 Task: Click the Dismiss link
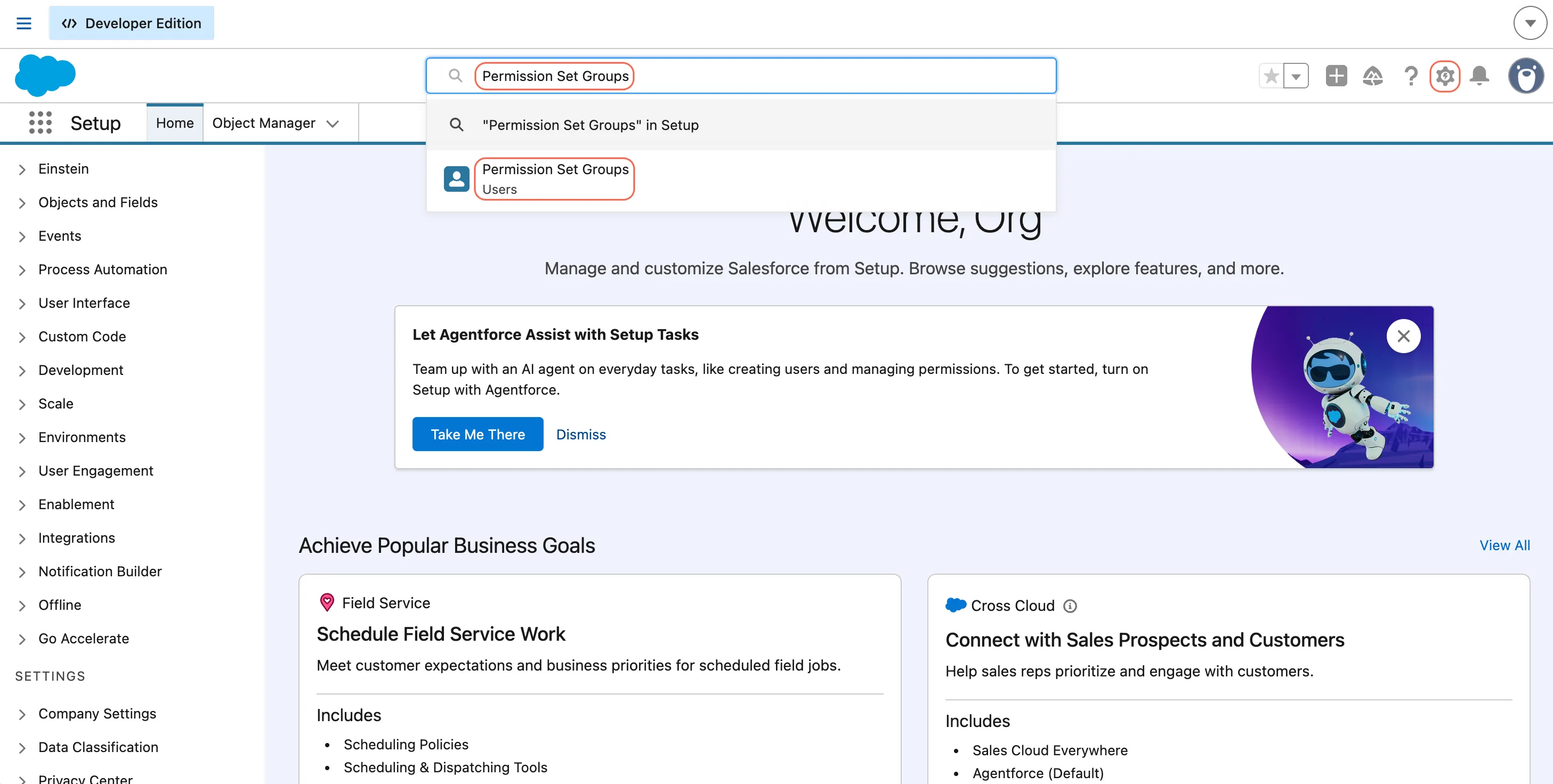click(580, 435)
